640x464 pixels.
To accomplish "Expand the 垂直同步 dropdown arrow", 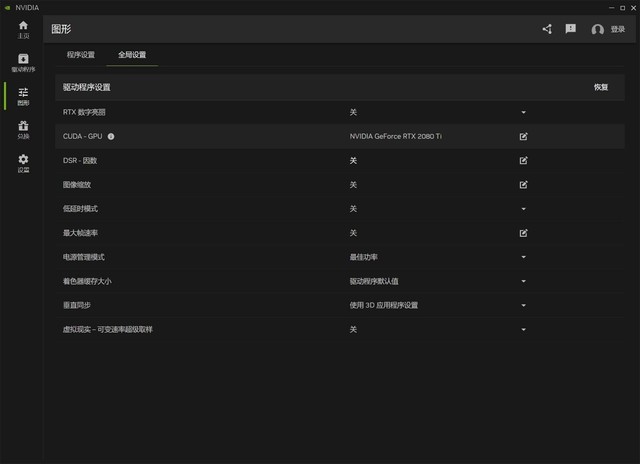I will click(x=523, y=305).
